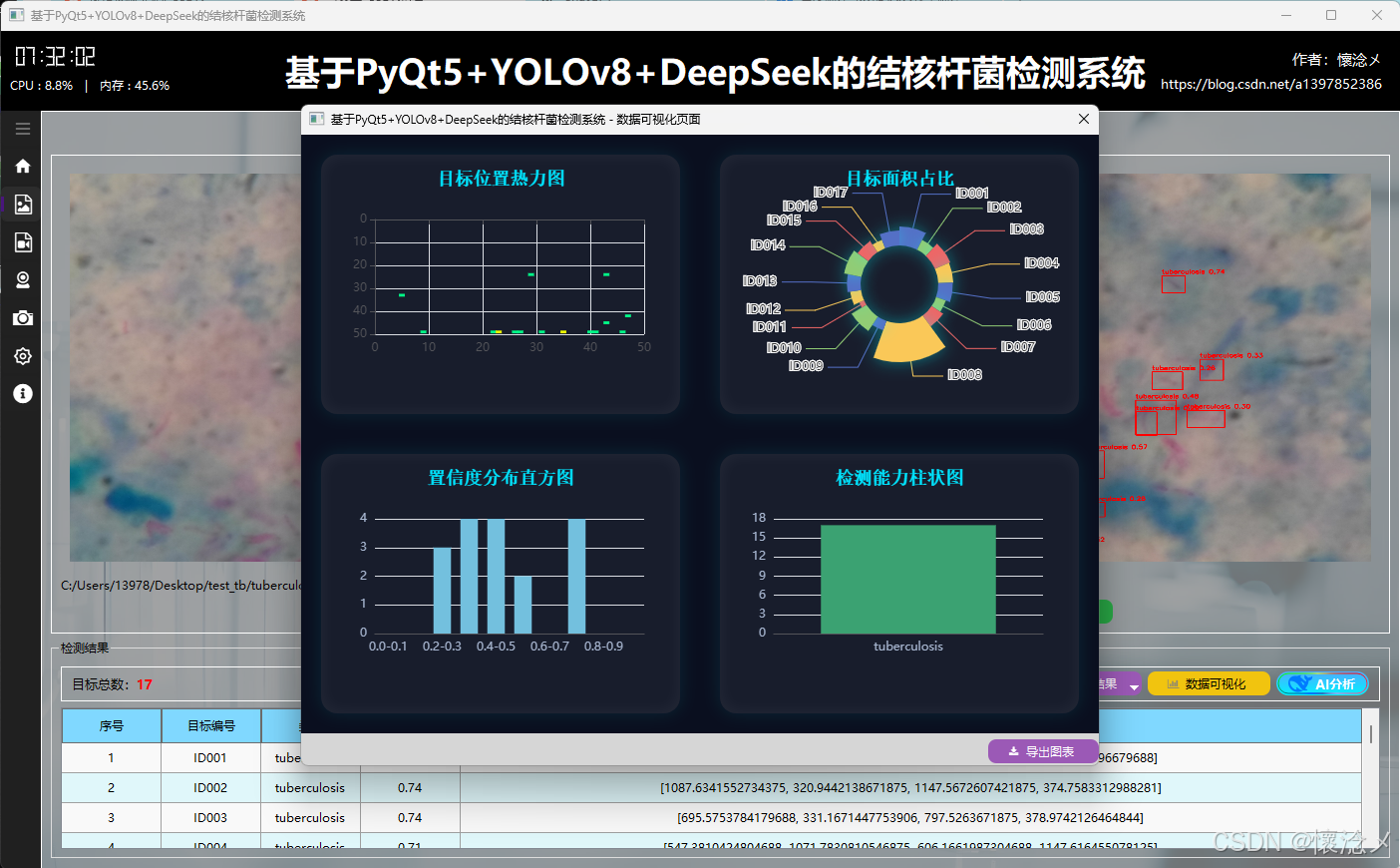The width and height of the screenshot is (1400, 868).
Task: Click tuberculosis label in row 2
Action: [x=310, y=787]
